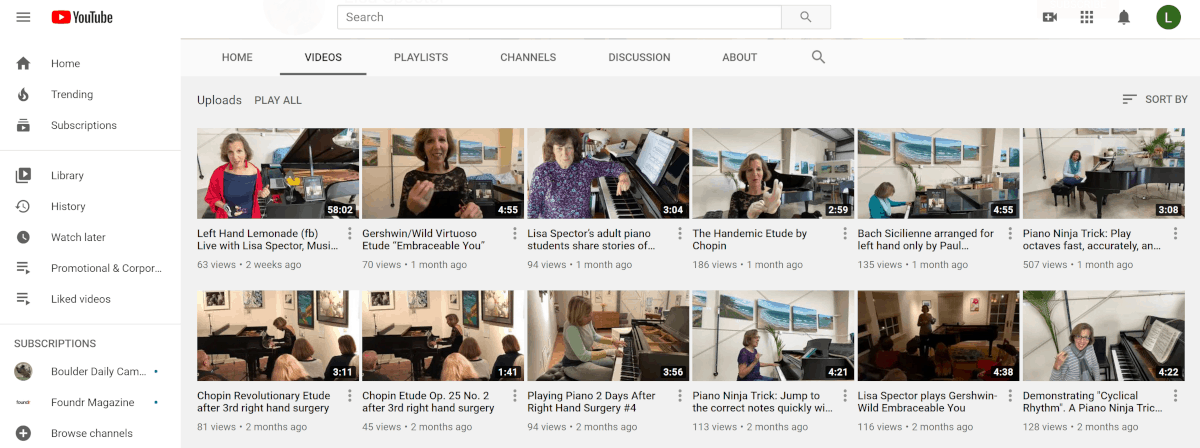Open Chopin Etude Op. 25 No. 2 title
The width and height of the screenshot is (1200, 448).
click(428, 402)
